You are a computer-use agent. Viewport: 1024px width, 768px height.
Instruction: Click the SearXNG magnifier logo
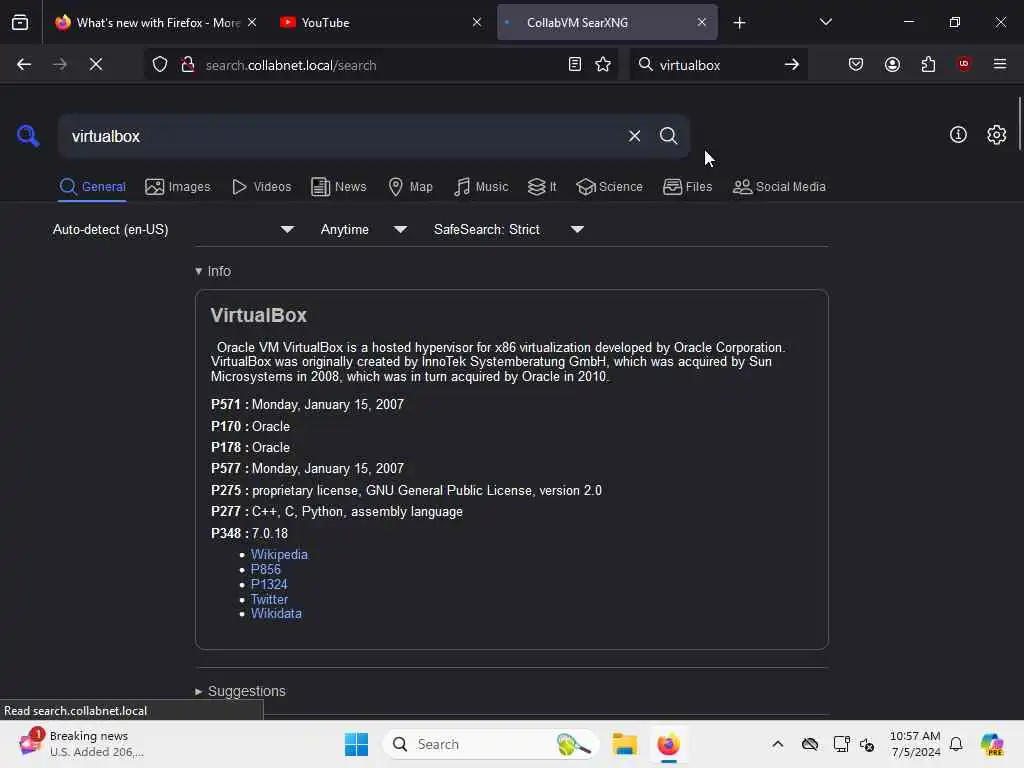click(27, 136)
